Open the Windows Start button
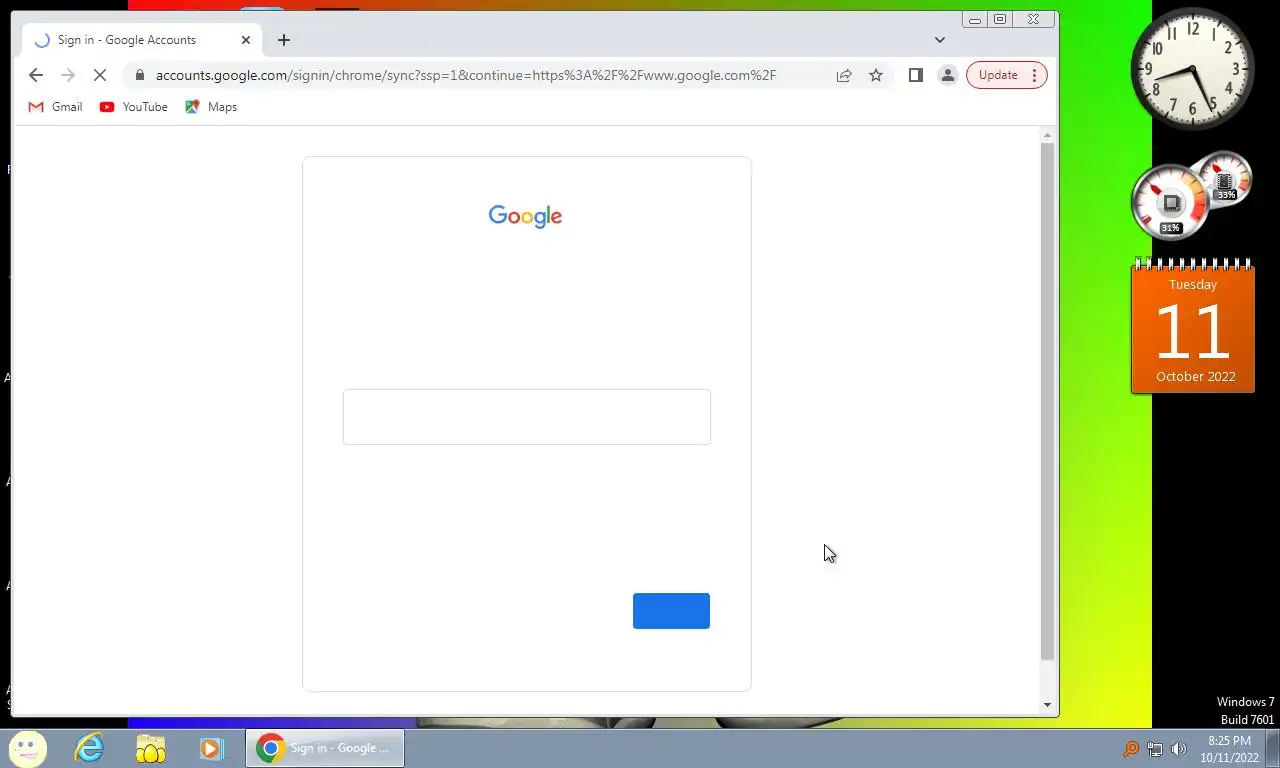 [x=27, y=748]
